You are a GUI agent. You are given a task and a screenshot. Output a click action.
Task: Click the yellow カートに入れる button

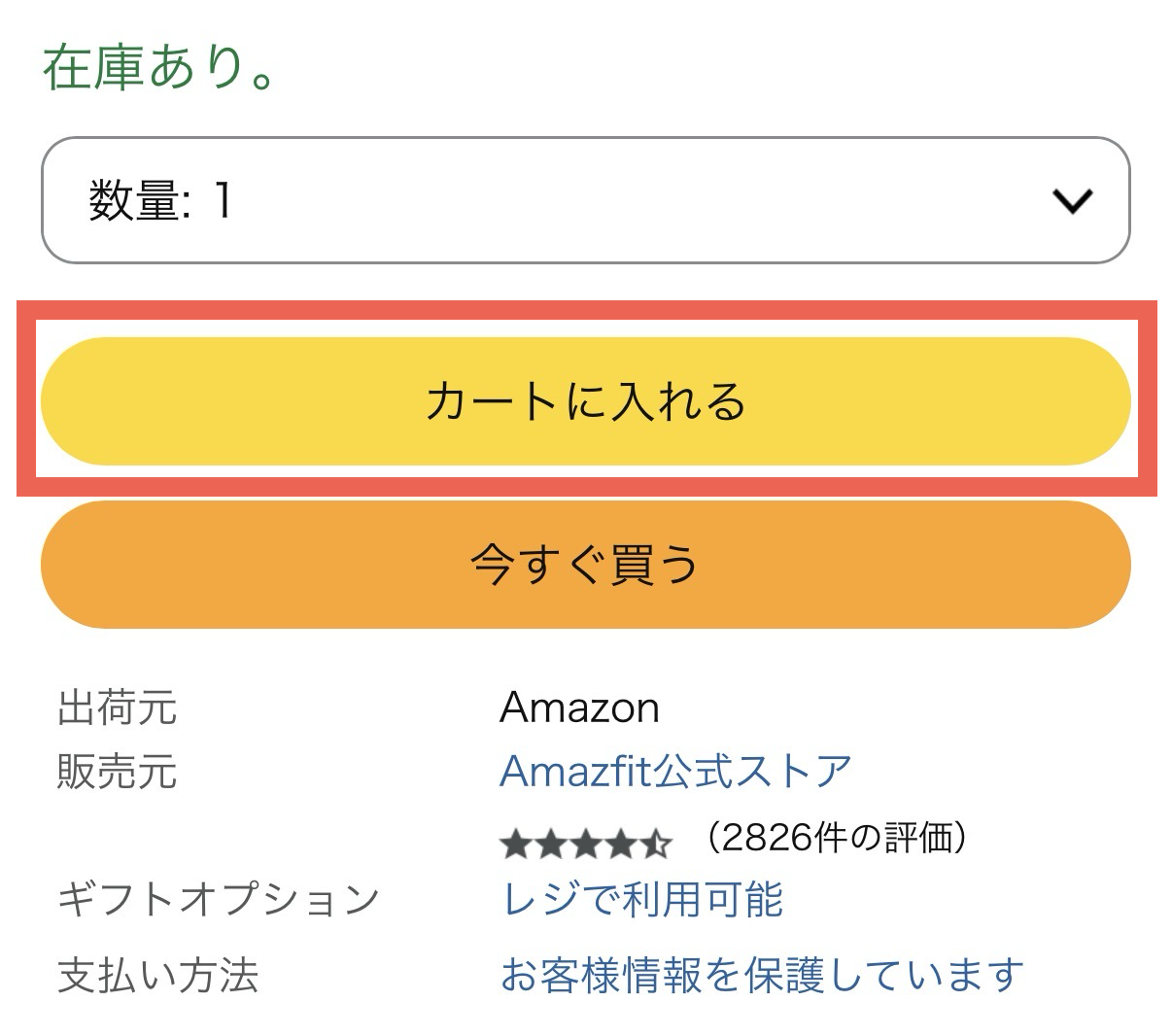585,401
